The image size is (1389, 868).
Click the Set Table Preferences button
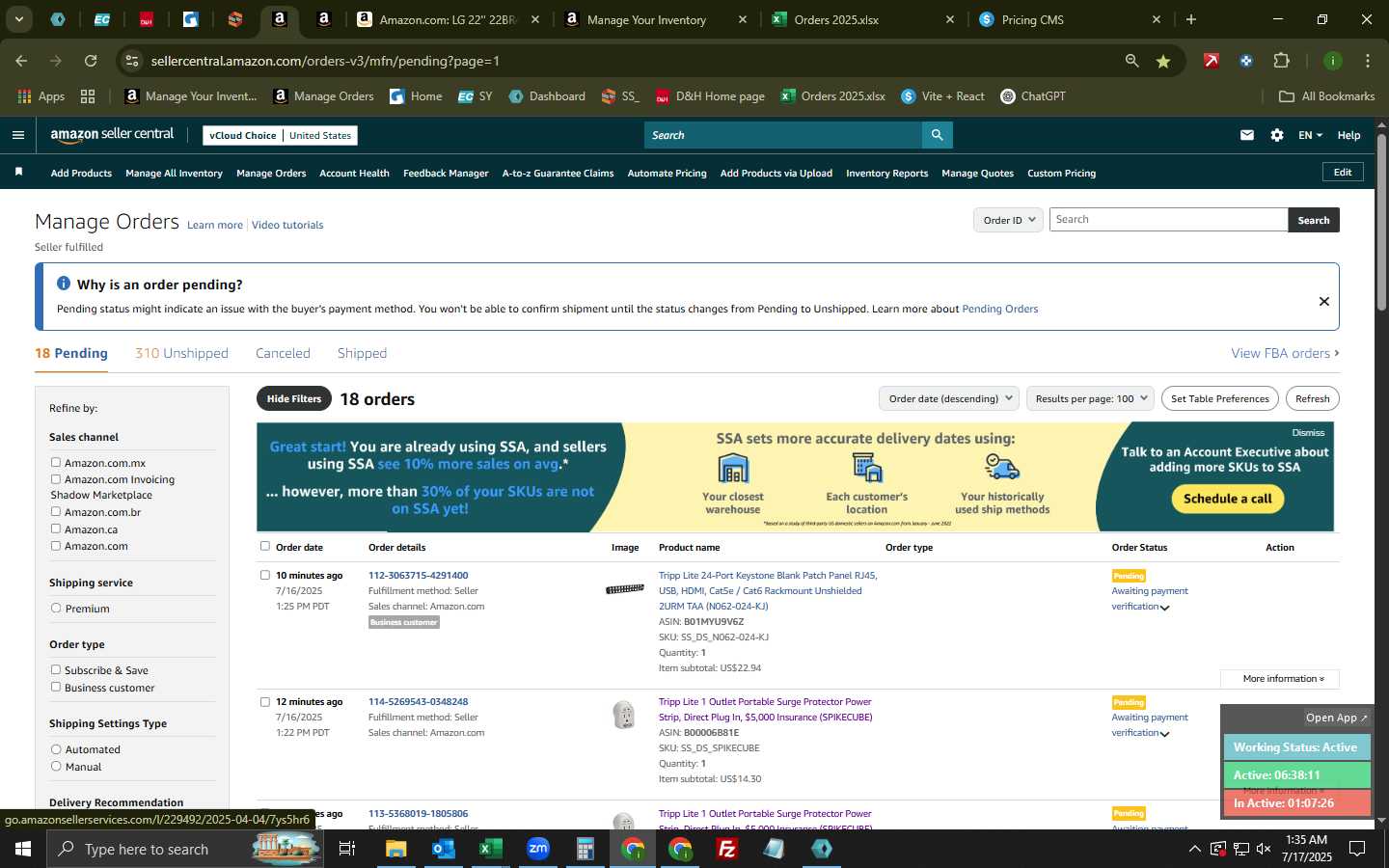tap(1219, 398)
